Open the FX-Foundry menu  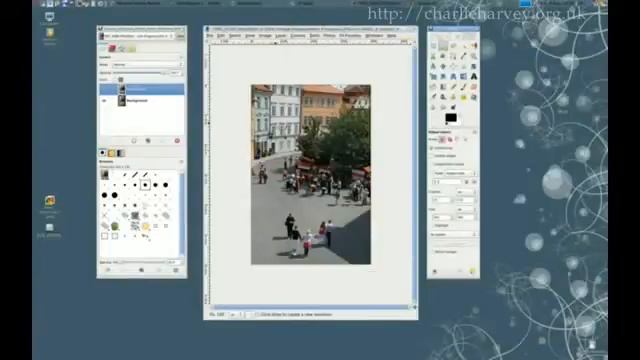point(350,36)
